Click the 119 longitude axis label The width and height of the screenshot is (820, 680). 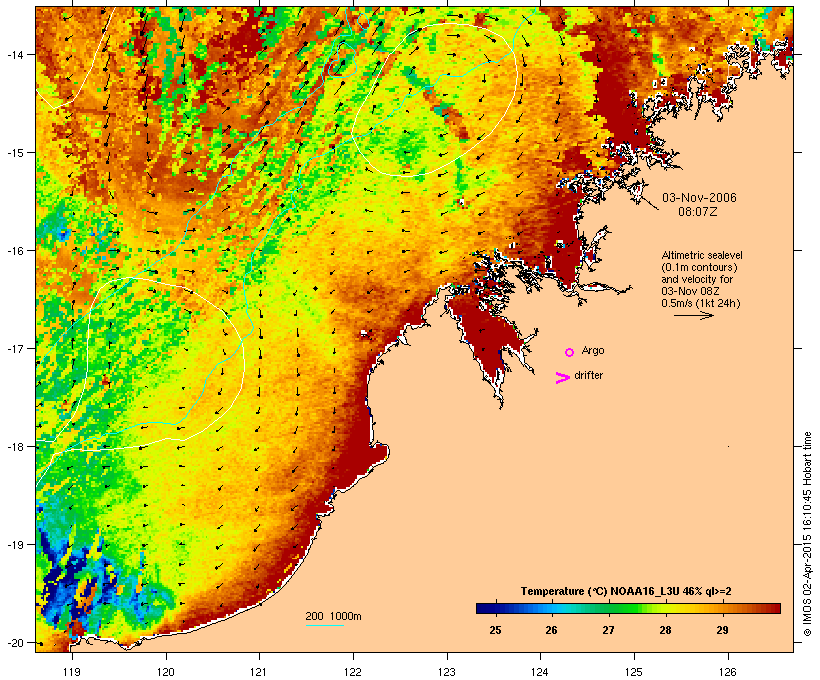pos(72,672)
